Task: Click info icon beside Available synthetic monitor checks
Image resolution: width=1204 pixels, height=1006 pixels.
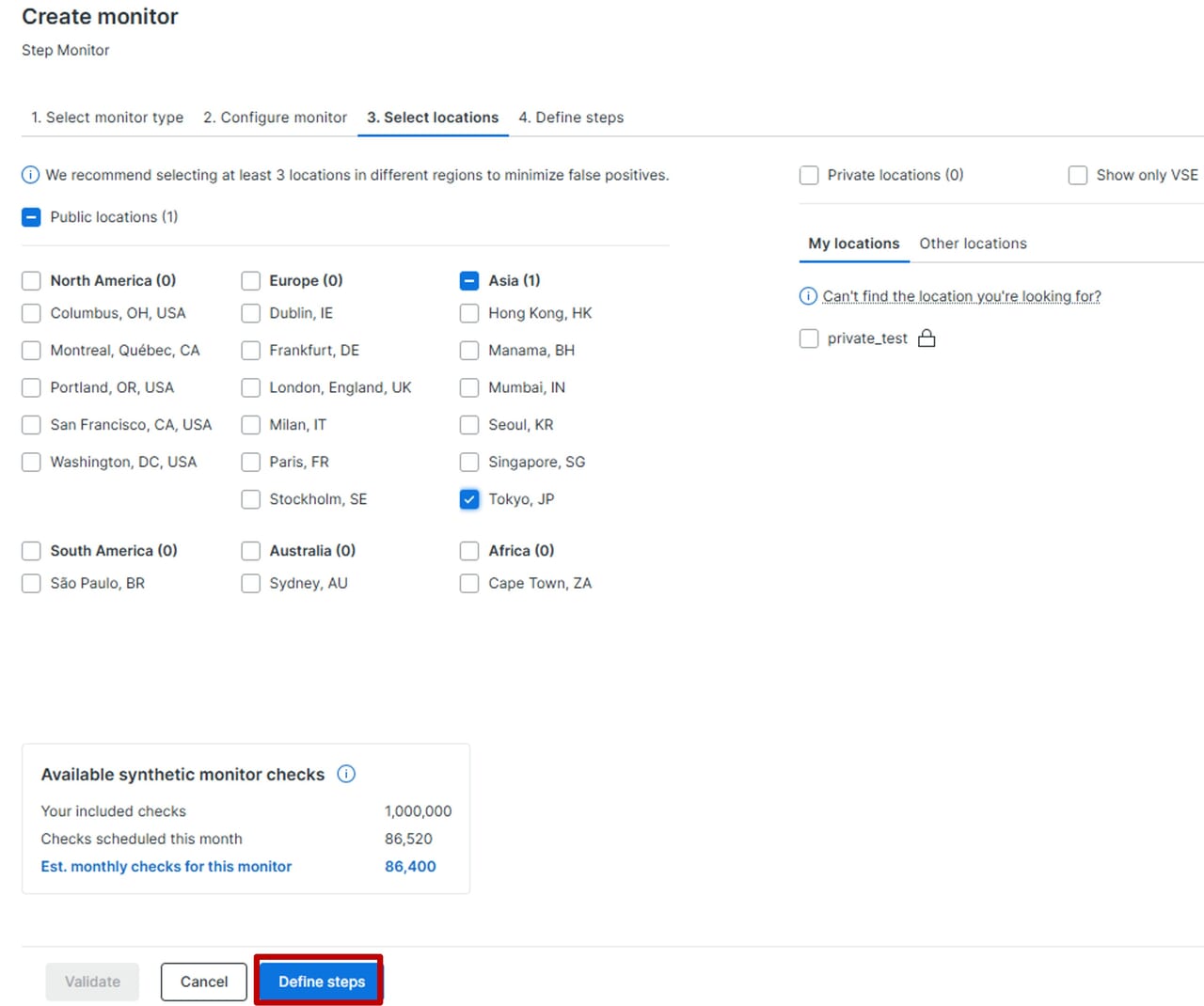Action: point(346,774)
